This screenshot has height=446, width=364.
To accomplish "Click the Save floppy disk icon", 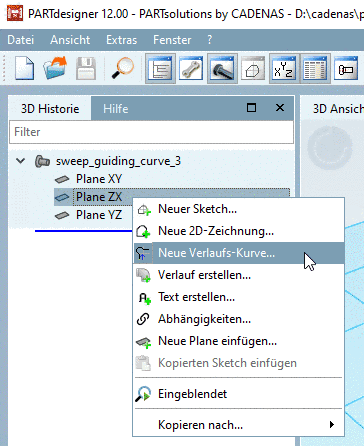I will pos(86,69).
